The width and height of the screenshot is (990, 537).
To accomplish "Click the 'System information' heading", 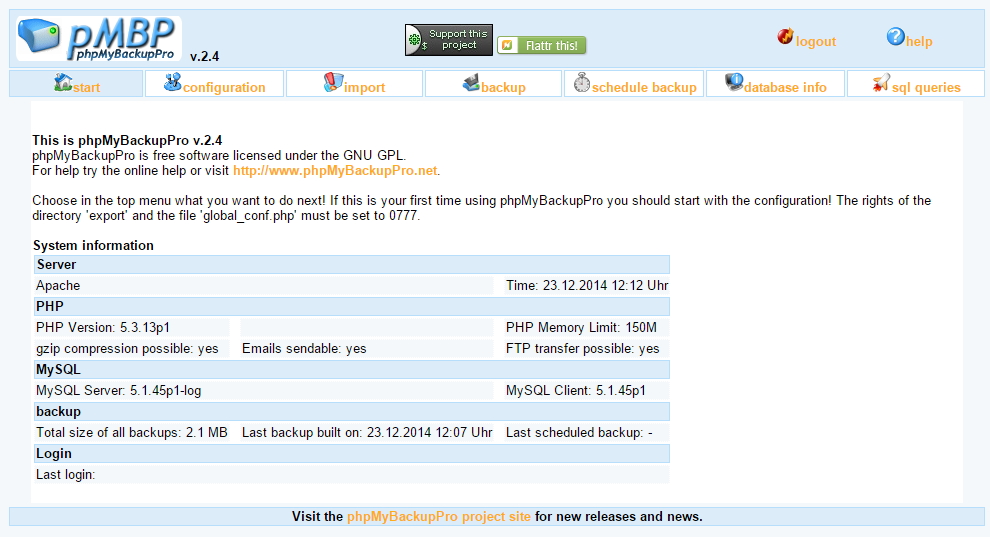I will pos(93,245).
